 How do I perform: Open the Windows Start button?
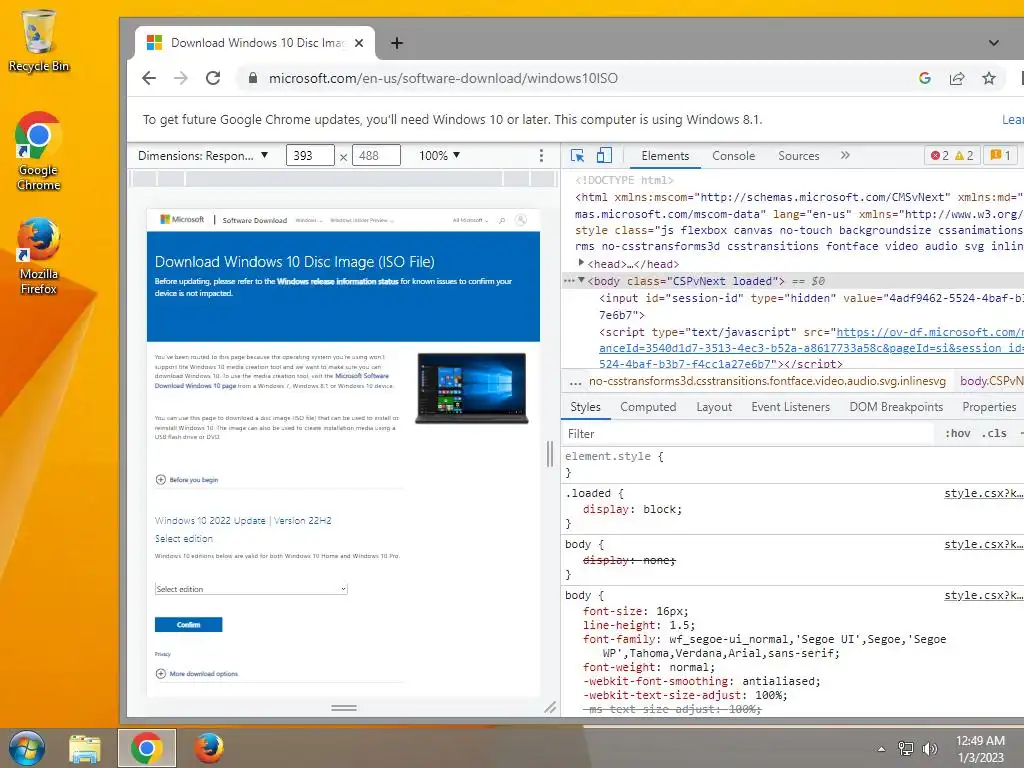(x=27, y=748)
